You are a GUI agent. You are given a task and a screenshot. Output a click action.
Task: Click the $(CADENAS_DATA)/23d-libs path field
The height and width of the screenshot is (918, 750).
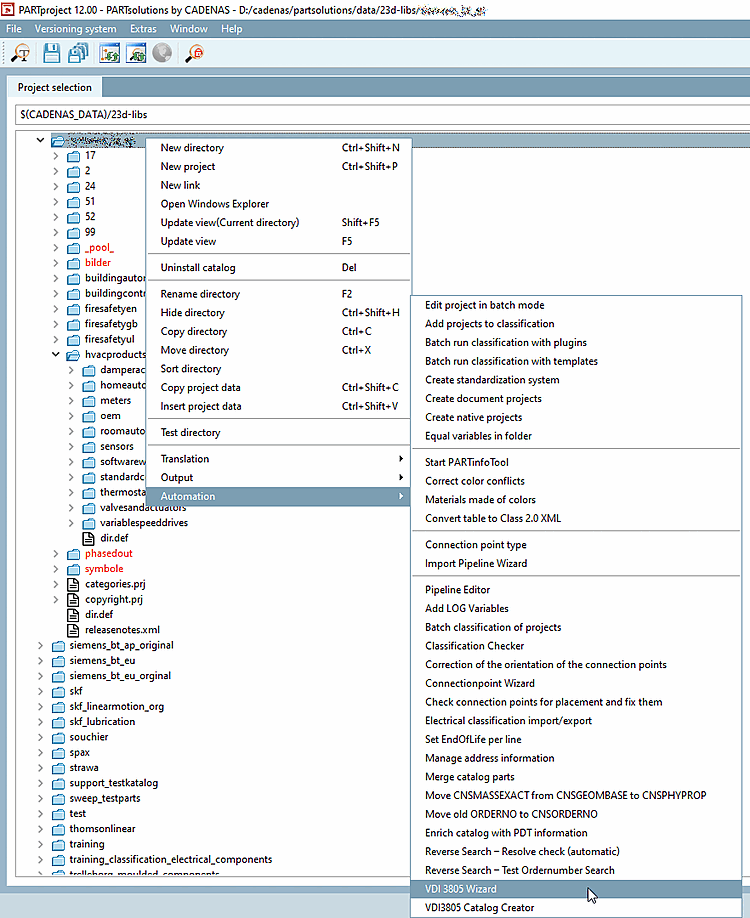click(382, 115)
